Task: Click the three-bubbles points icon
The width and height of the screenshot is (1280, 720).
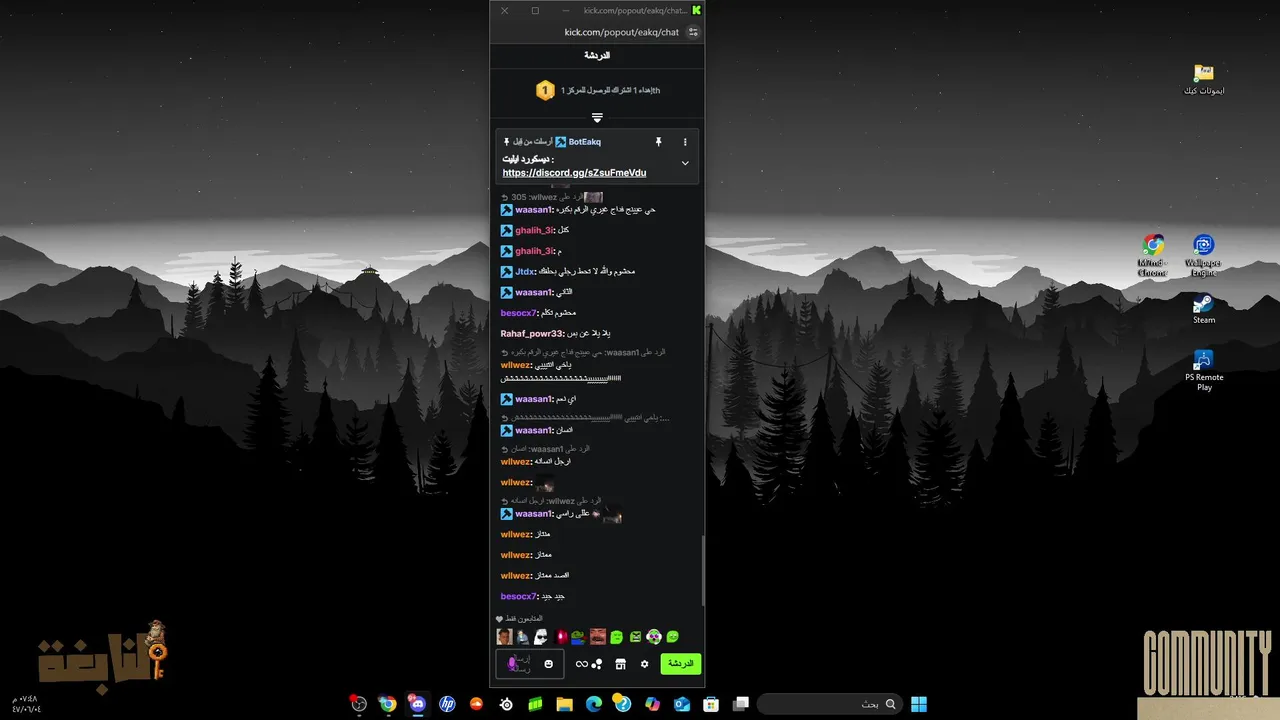Action: (597, 664)
